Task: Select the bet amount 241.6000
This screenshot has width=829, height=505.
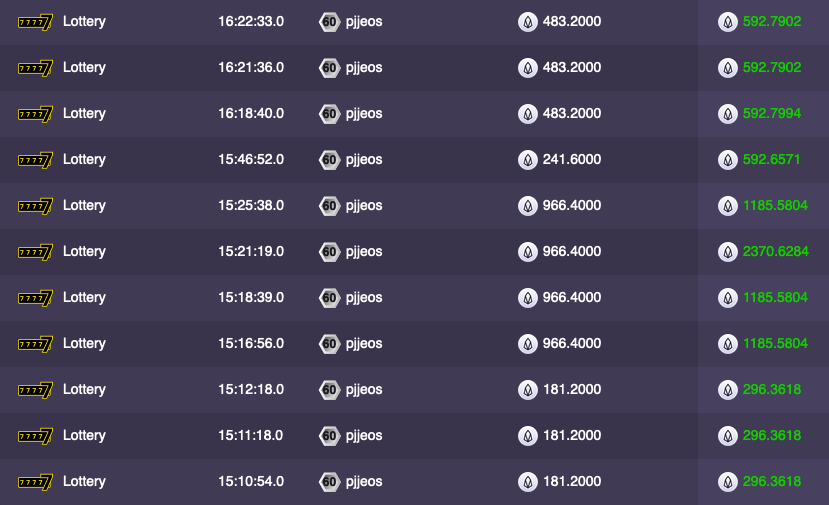Action: pos(572,160)
